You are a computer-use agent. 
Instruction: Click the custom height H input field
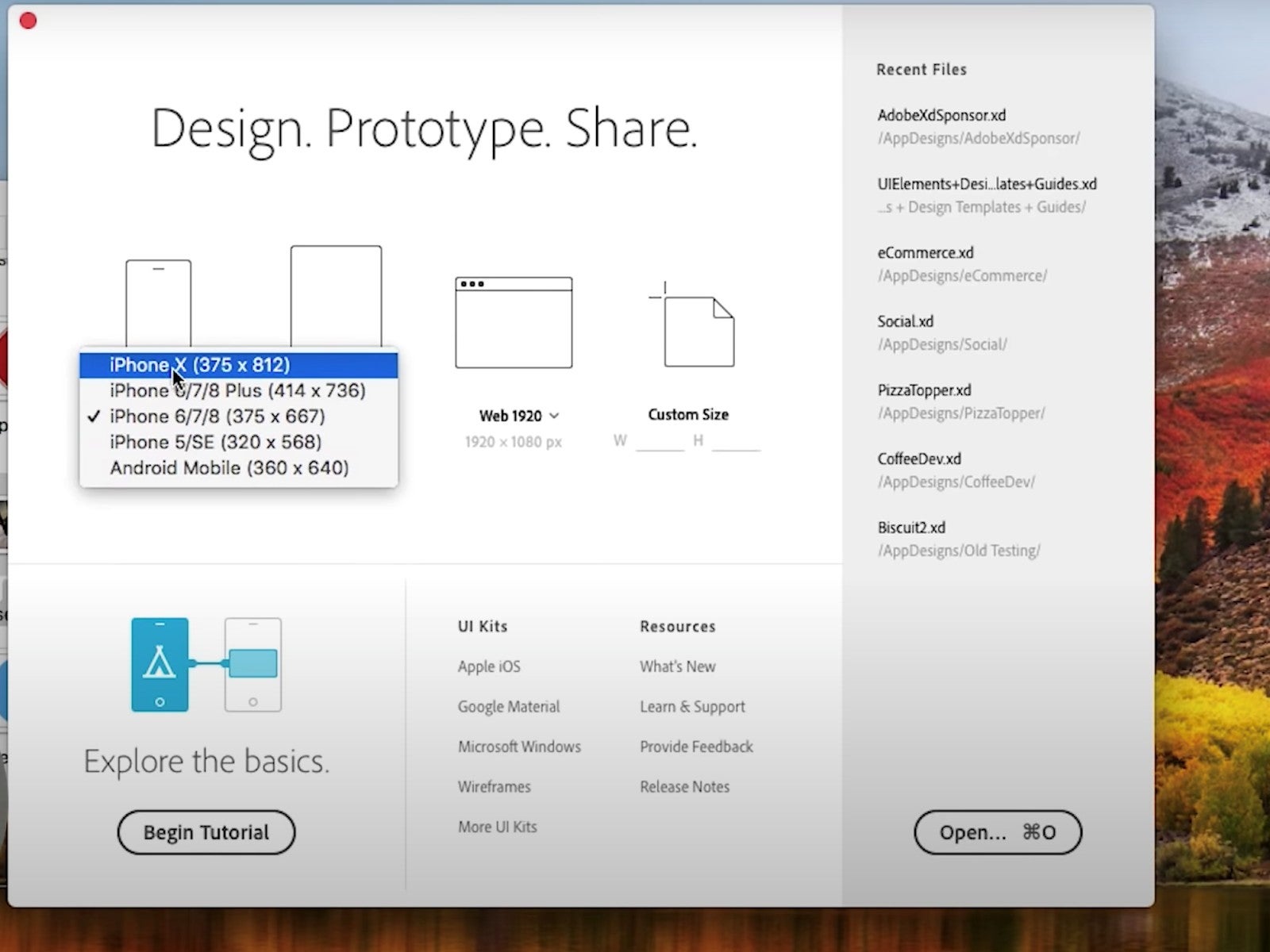[x=736, y=441]
